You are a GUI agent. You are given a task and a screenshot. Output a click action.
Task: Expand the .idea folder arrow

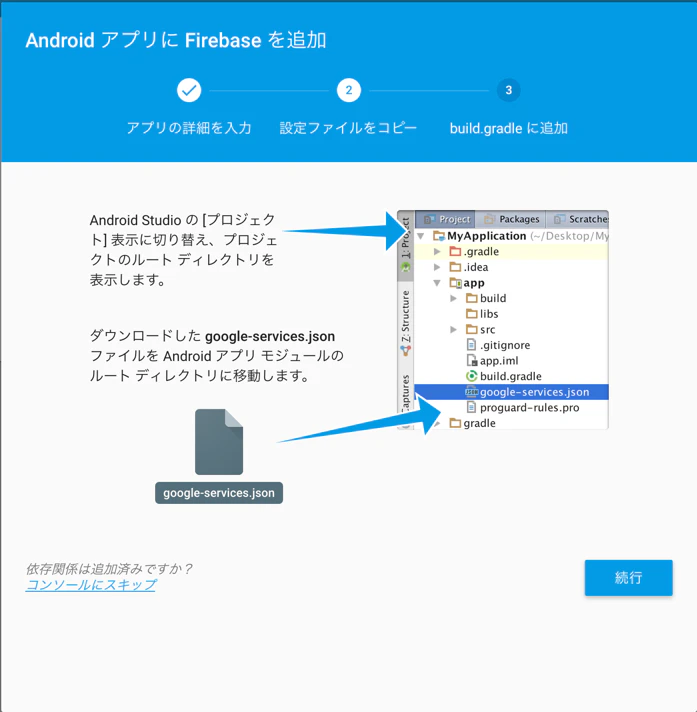coord(437,267)
